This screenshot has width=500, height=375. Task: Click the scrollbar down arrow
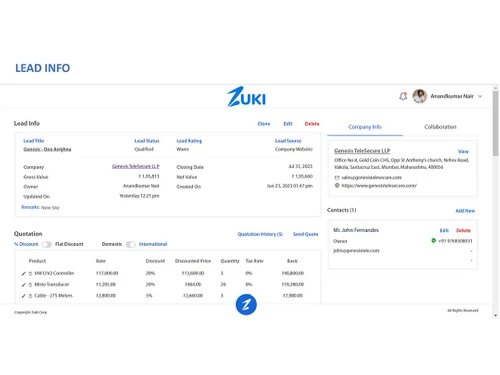tap(496, 315)
